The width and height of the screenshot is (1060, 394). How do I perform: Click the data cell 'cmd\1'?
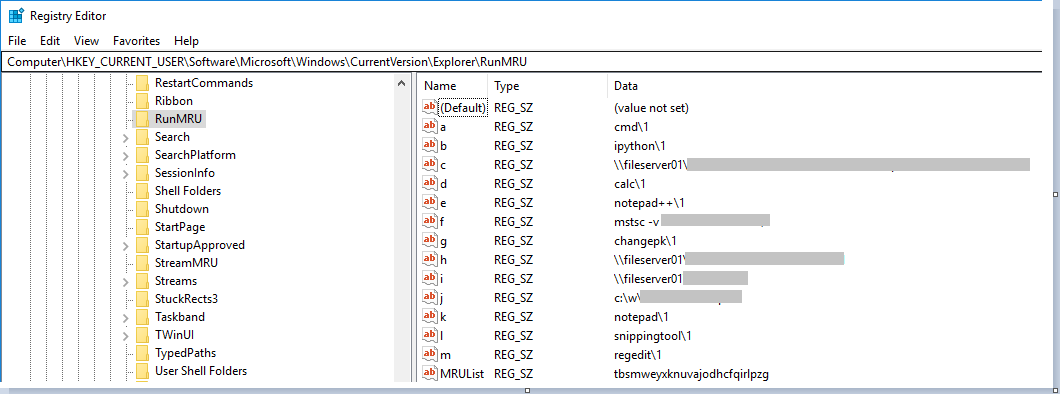click(631, 126)
